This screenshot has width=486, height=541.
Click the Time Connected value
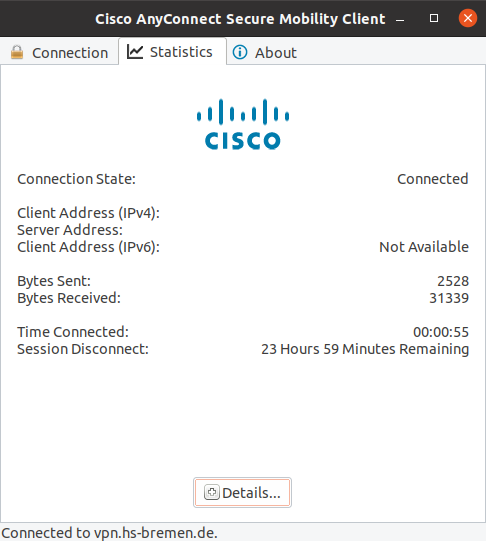pyautogui.click(x=441, y=332)
